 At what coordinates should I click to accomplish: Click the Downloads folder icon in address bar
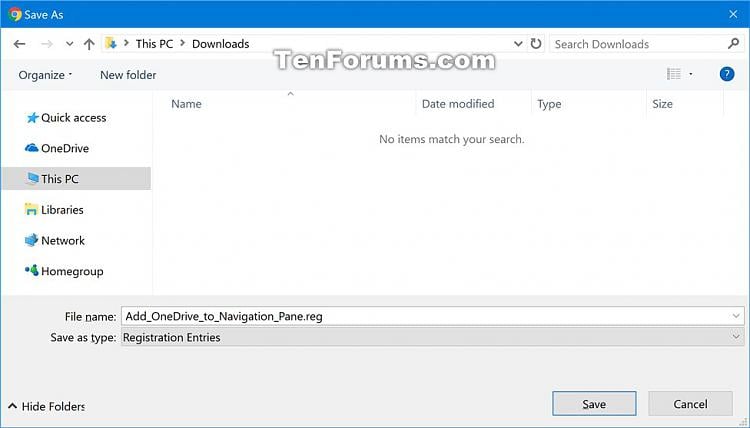tap(111, 44)
